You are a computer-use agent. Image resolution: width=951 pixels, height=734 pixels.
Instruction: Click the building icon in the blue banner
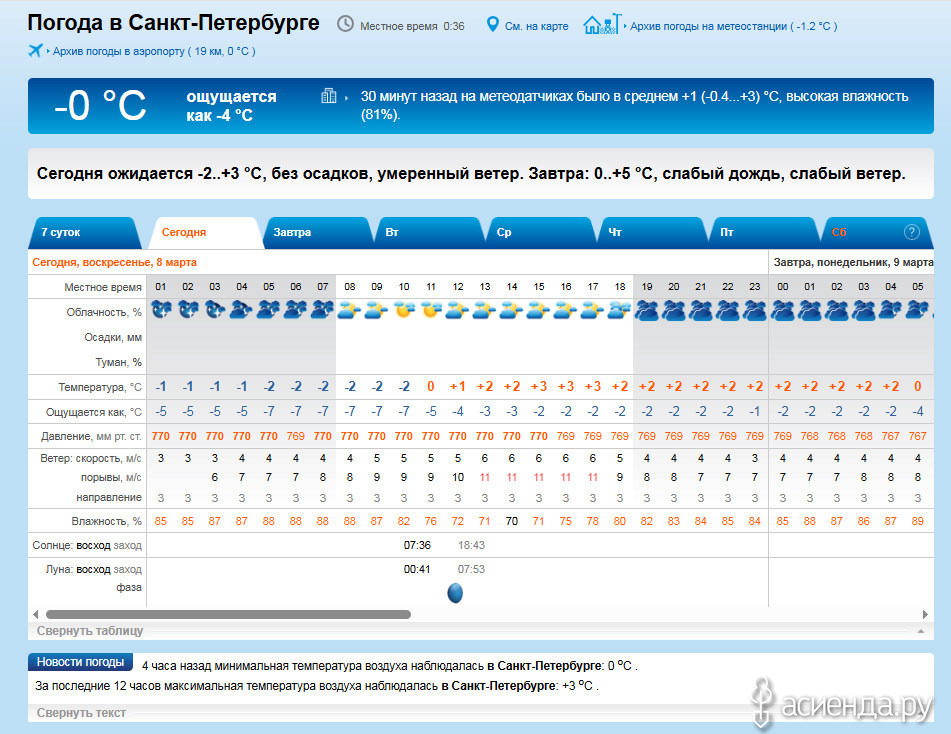329,96
